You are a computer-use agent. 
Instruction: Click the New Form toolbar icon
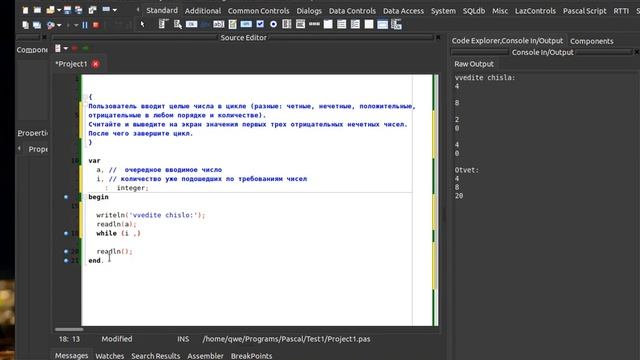click(37, 10)
